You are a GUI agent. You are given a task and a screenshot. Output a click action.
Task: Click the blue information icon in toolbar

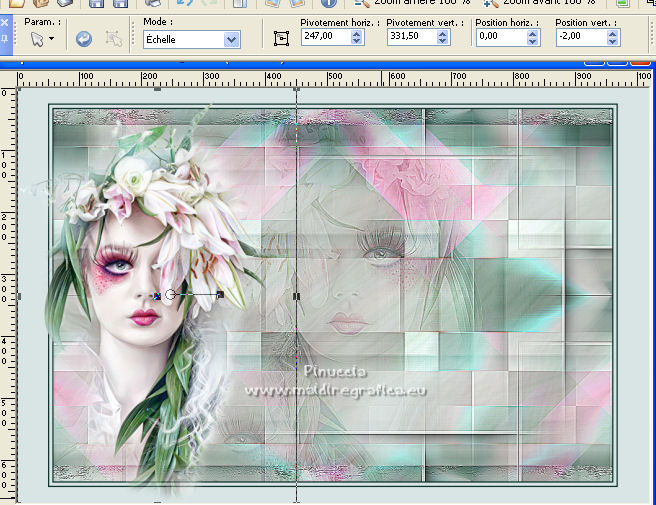click(328, 3)
